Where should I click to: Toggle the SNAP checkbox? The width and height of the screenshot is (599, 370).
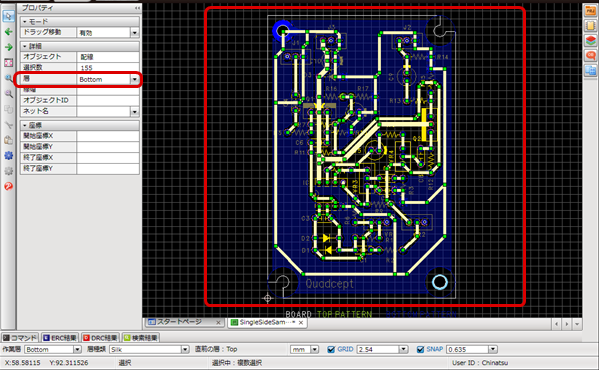click(x=420, y=349)
